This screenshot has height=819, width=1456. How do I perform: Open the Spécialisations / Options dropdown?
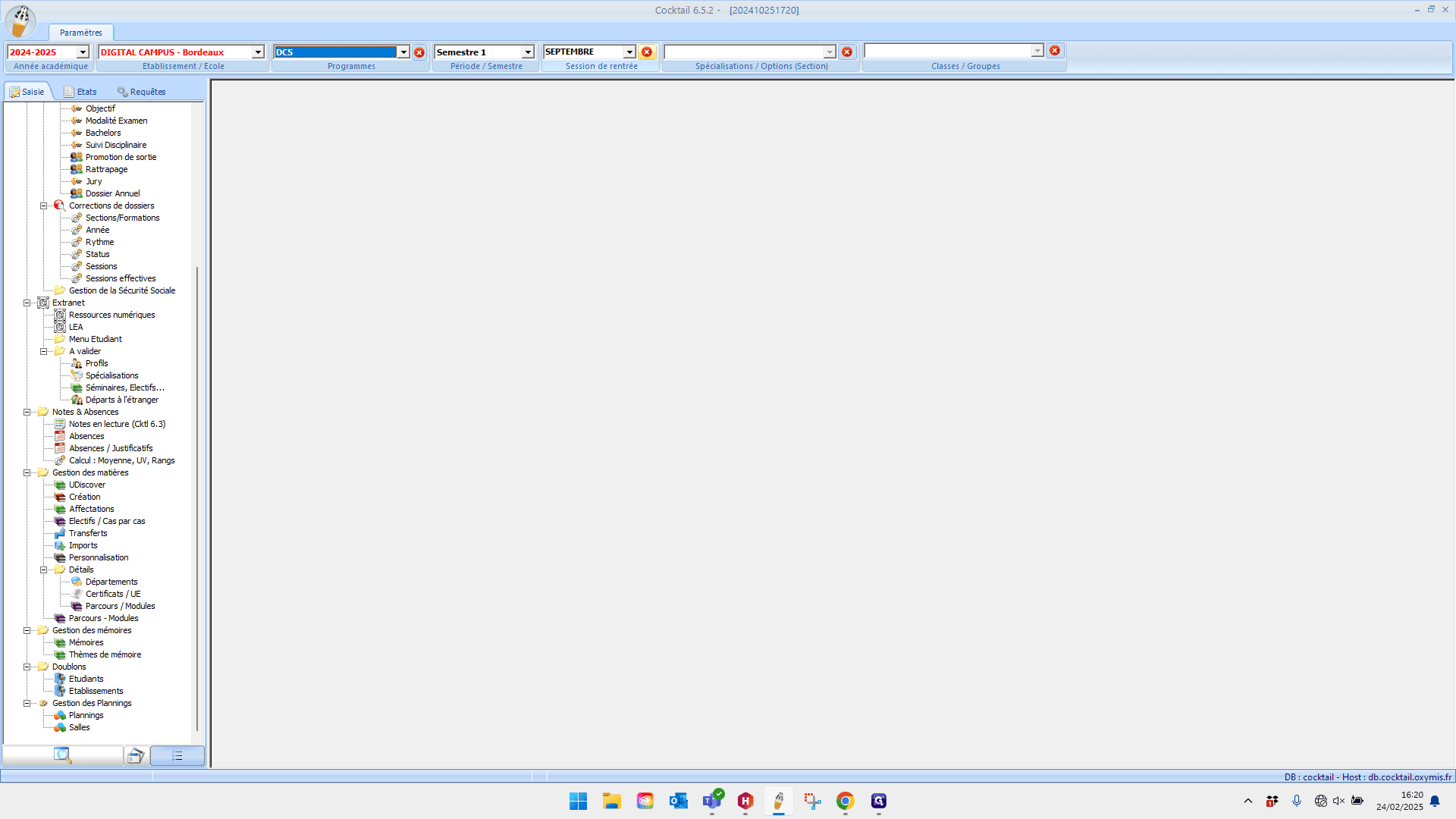(x=830, y=52)
